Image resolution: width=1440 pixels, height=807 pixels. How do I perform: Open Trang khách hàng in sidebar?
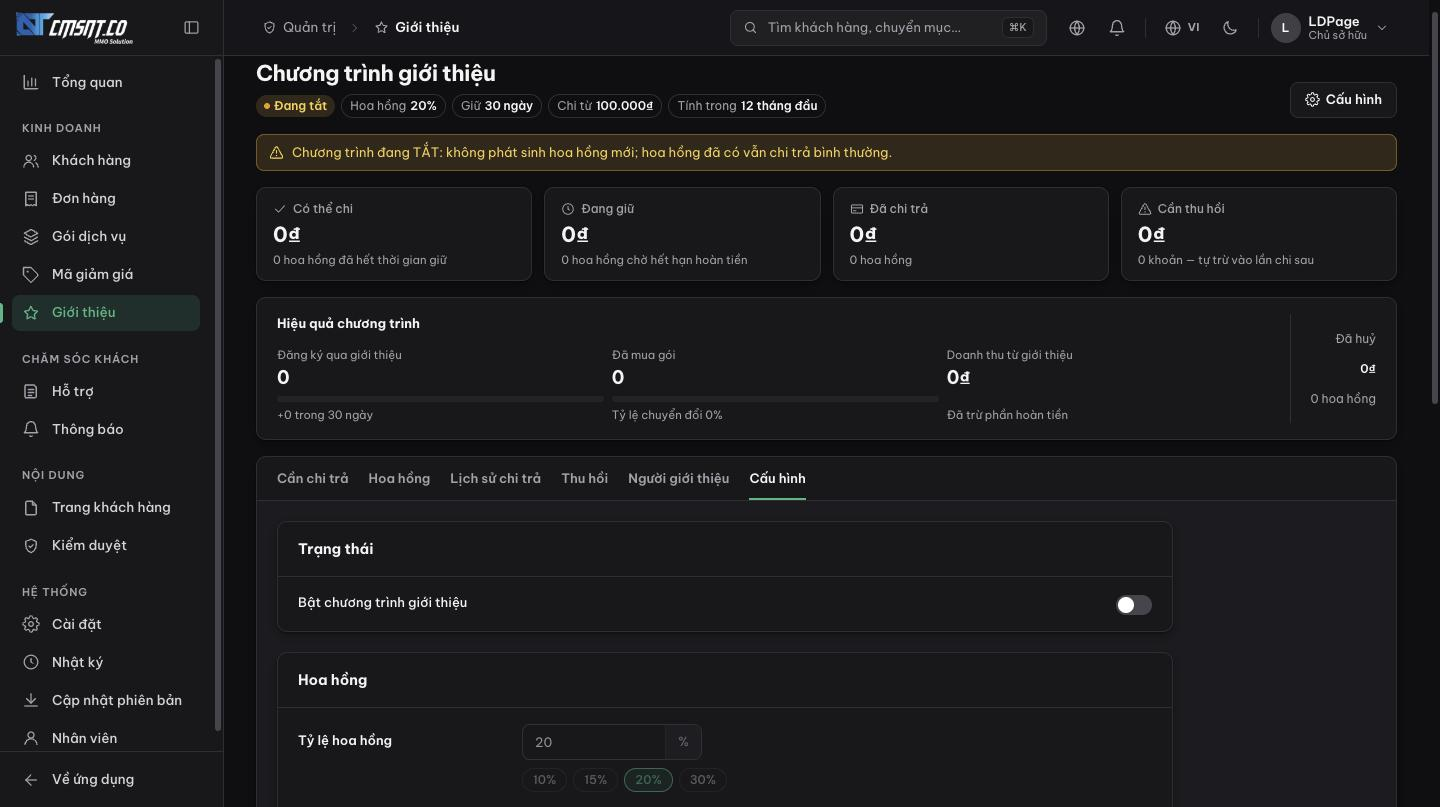click(x=106, y=507)
